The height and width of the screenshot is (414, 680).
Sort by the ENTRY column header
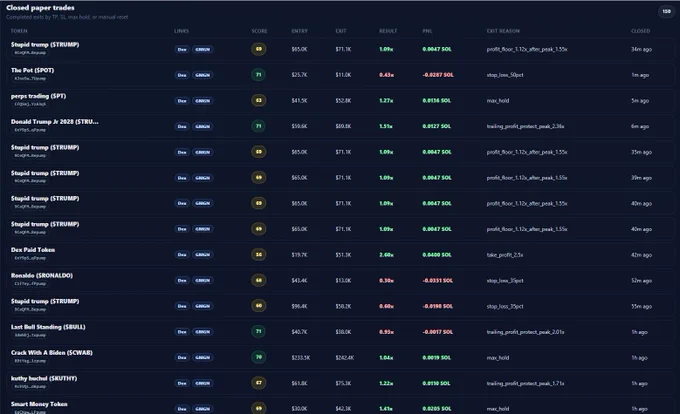click(x=299, y=31)
